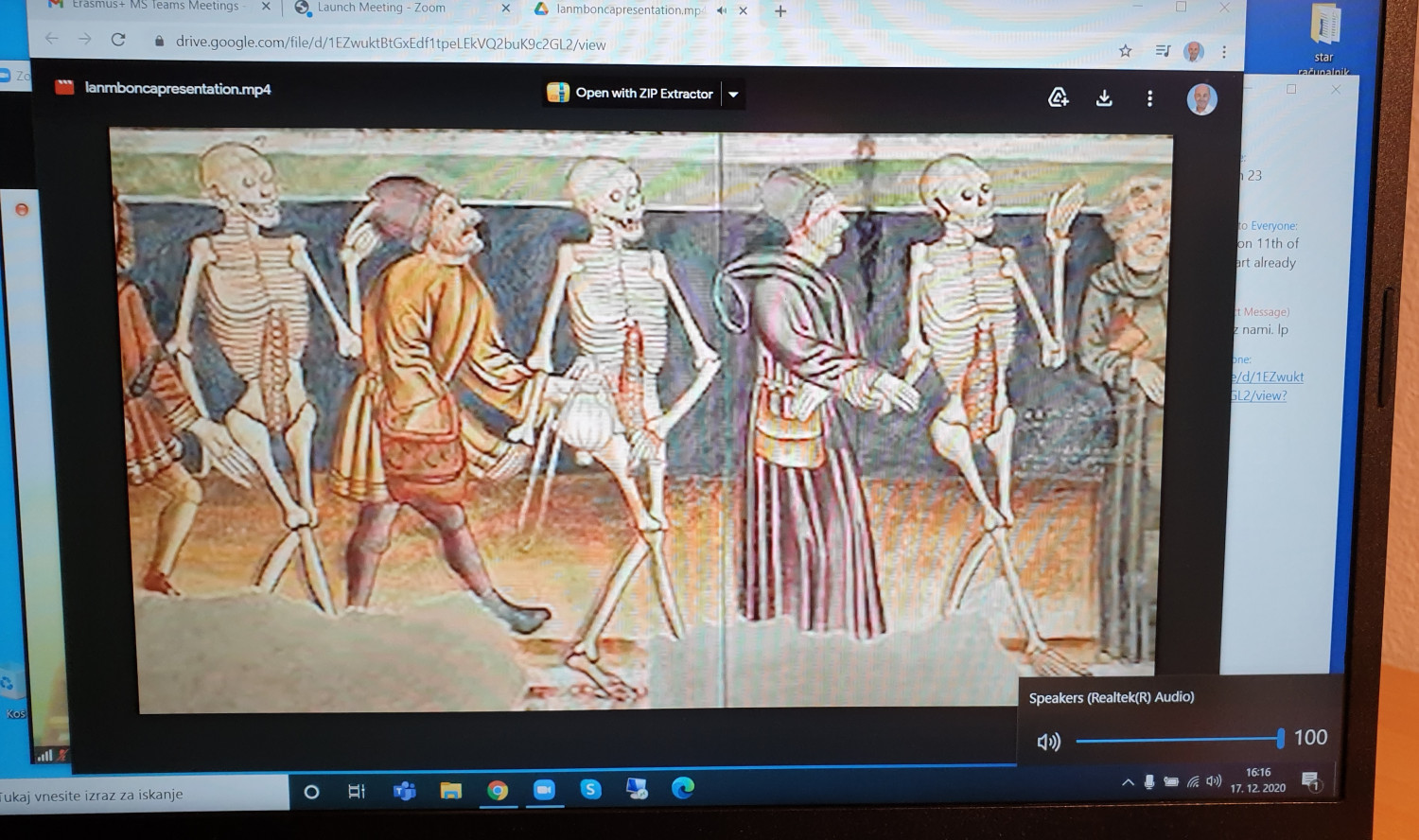Adjust the Speakers volume slider
1419x840 pixels.
click(1180, 739)
